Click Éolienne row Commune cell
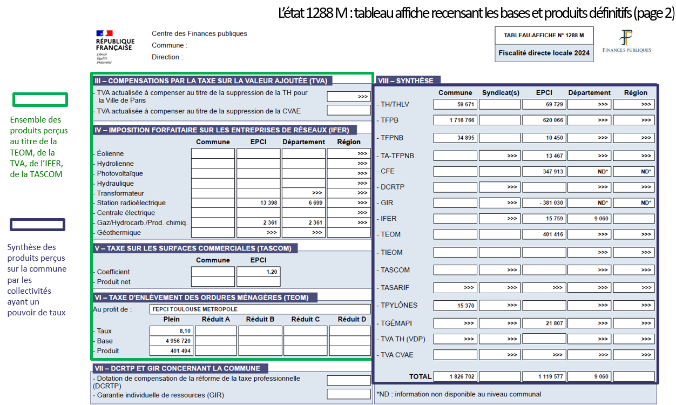The width and height of the screenshot is (676, 405). click(213, 154)
